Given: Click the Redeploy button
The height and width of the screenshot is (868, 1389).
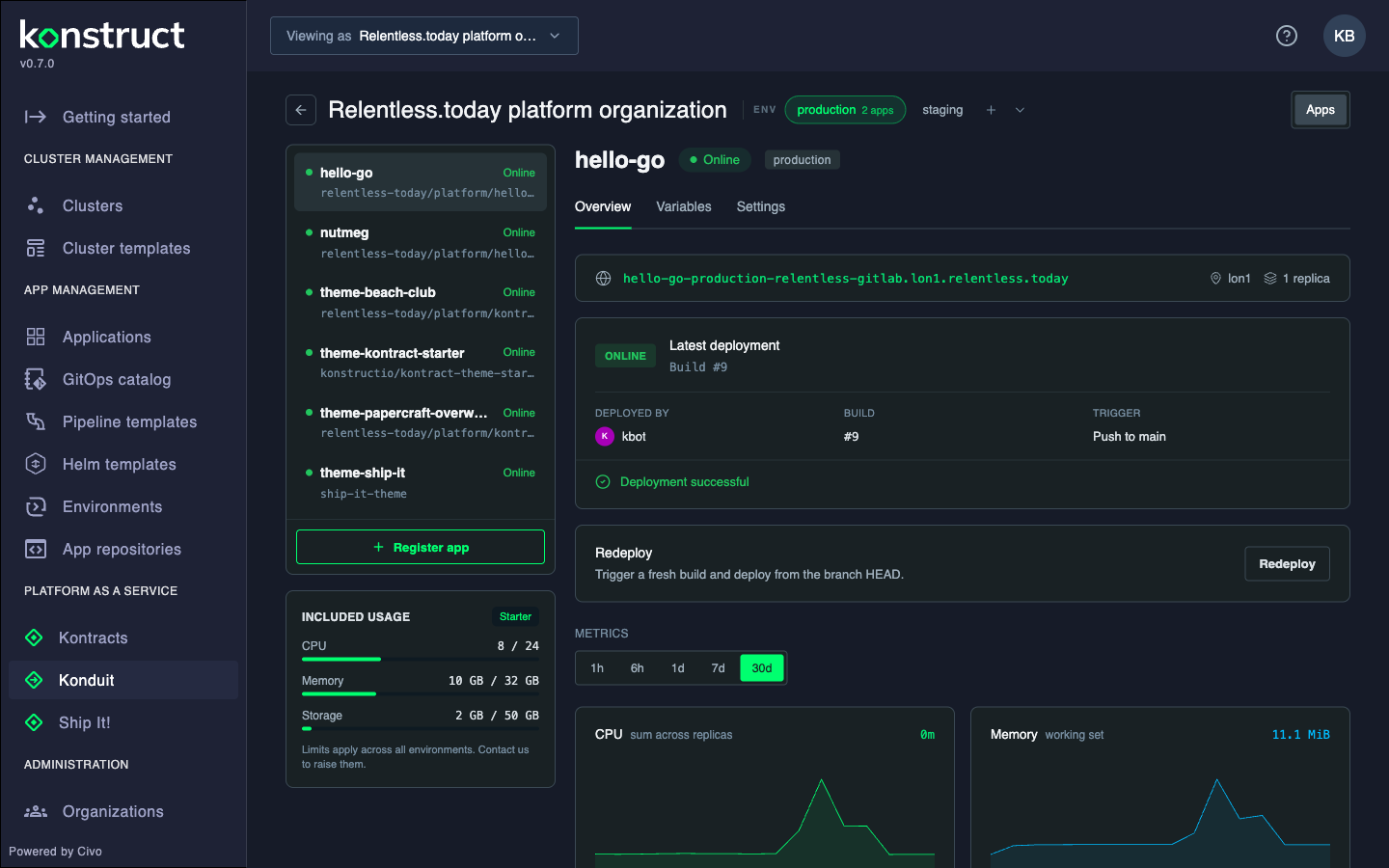Looking at the screenshot, I should coord(1287,564).
